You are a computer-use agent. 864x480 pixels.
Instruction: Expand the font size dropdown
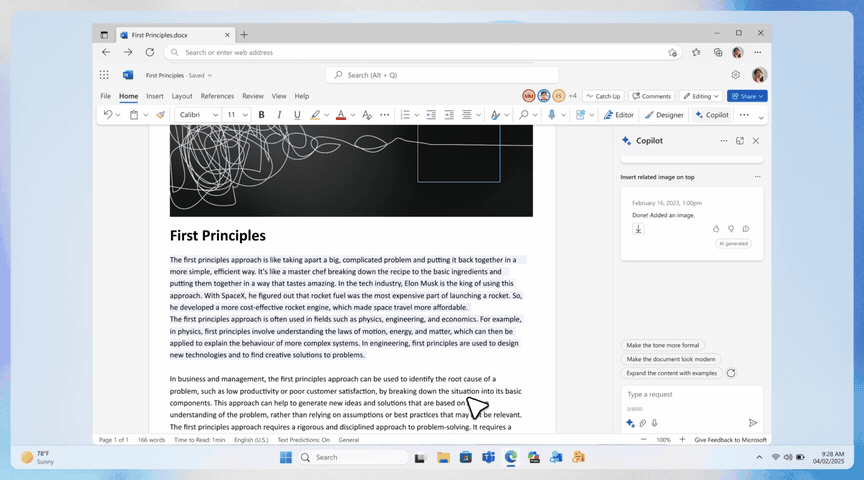[245, 115]
